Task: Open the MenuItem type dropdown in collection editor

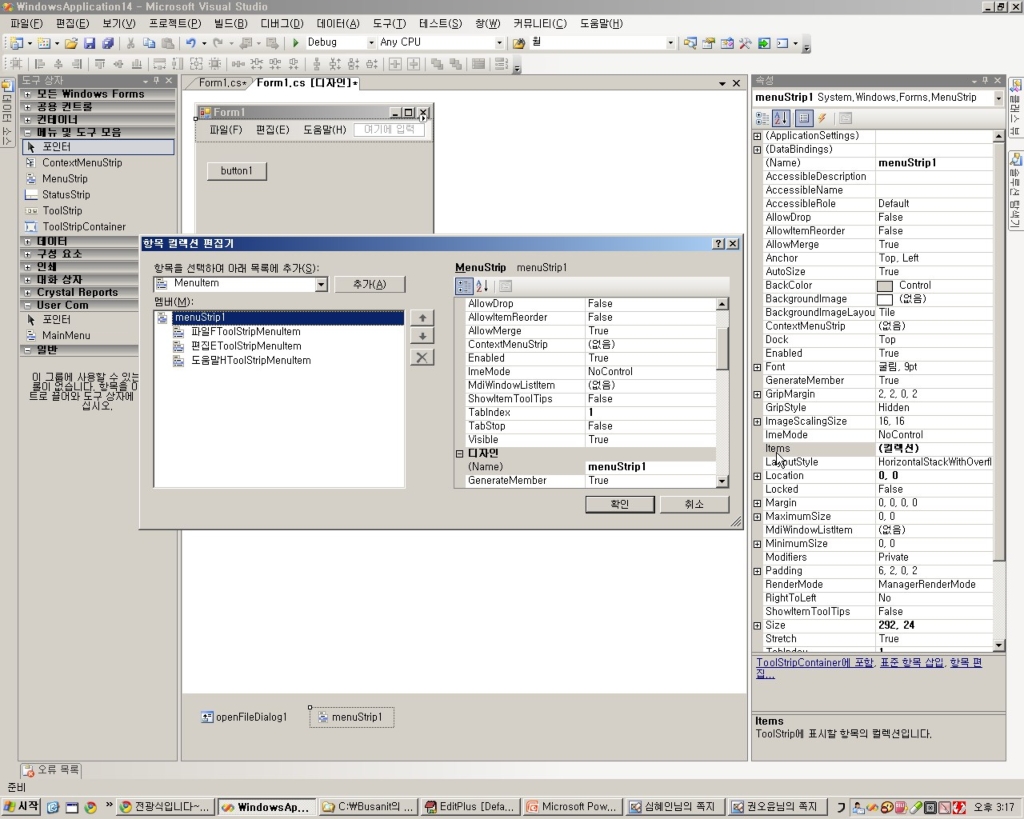Action: (321, 284)
